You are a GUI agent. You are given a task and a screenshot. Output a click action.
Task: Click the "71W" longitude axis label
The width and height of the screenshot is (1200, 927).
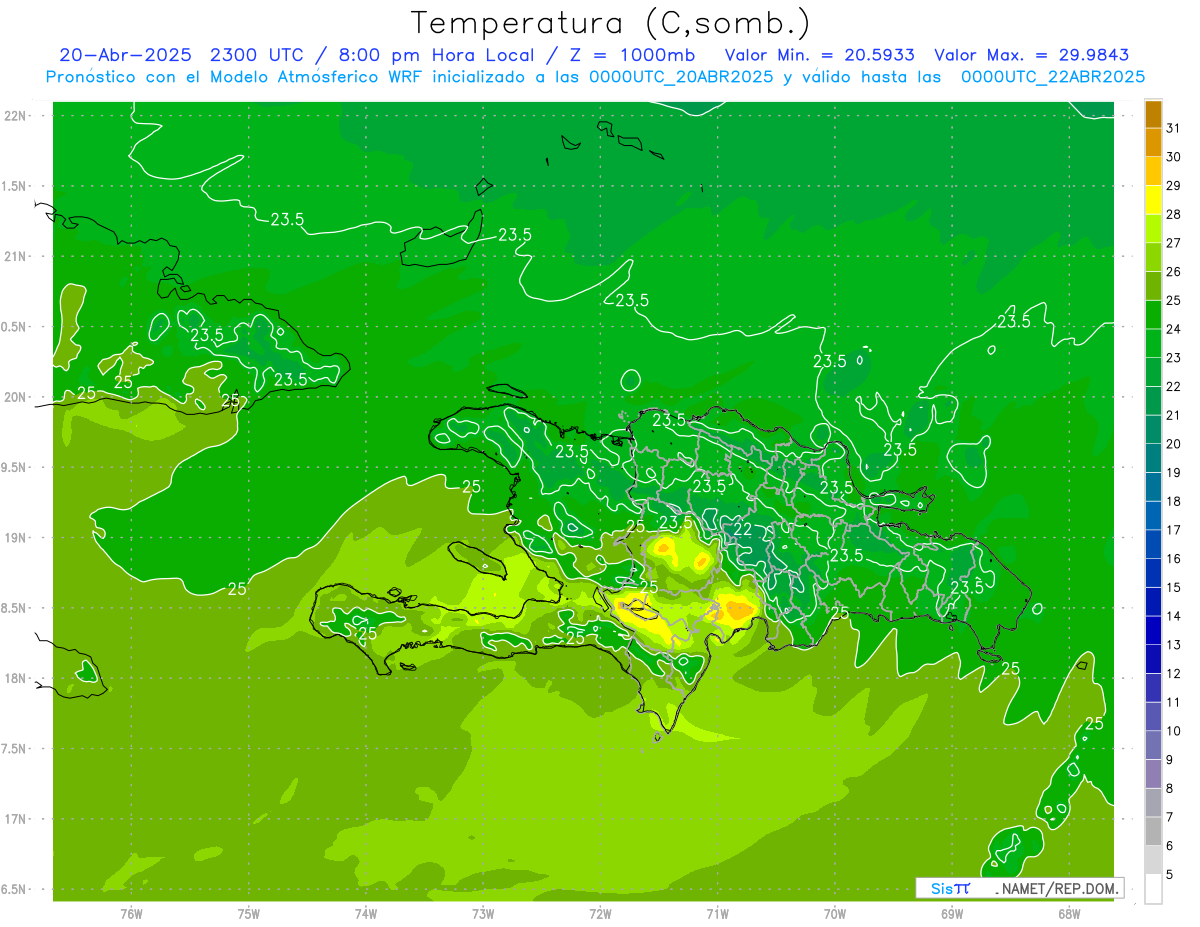tap(717, 913)
